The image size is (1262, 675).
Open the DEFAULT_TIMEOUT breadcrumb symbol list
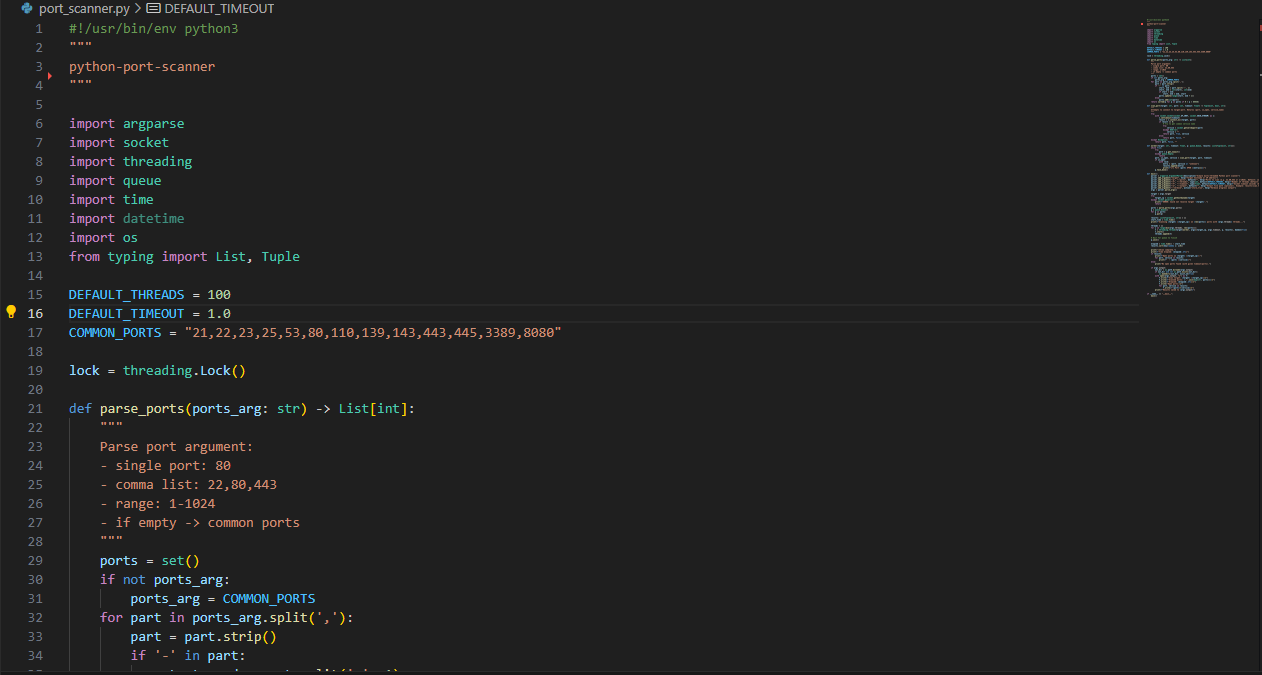[219, 8]
